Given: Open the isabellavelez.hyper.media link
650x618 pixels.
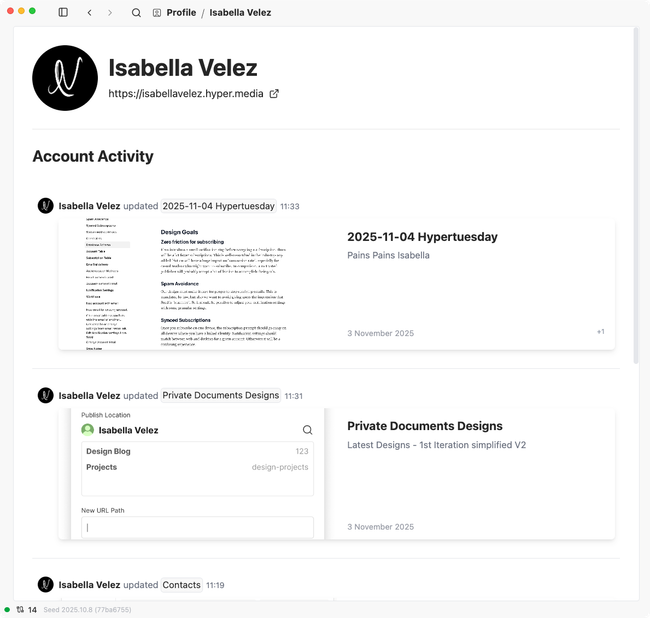Looking at the screenshot, I should point(187,94).
